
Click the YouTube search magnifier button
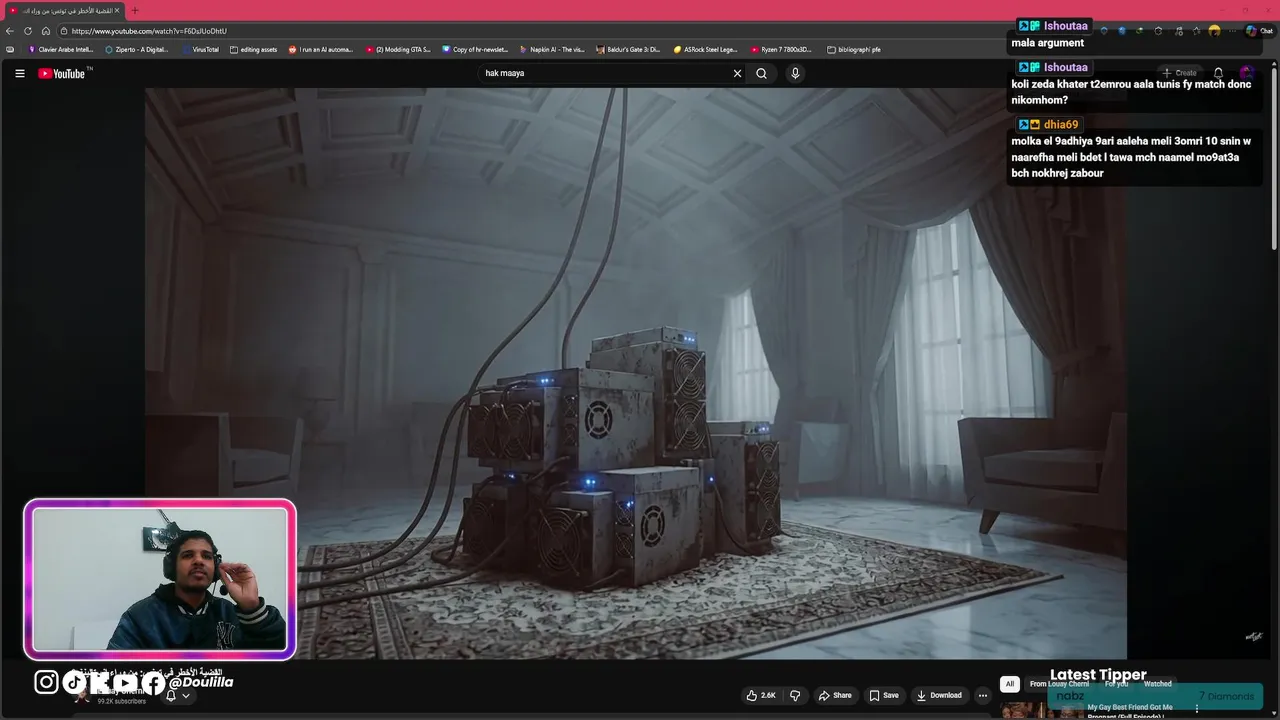click(x=761, y=73)
